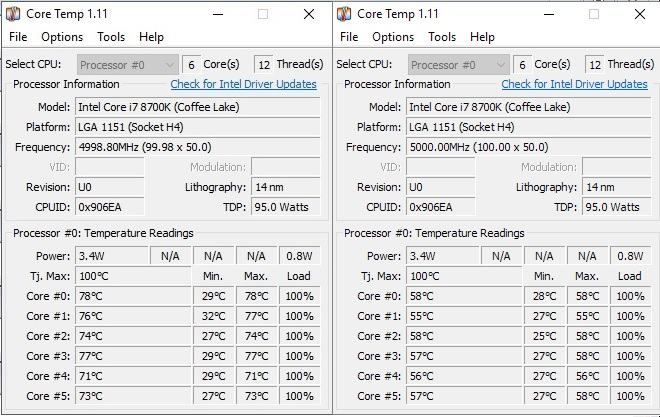This screenshot has height=417, width=660.
Task: Select Platform field LGA 1151 in right window
Action: [529, 127]
